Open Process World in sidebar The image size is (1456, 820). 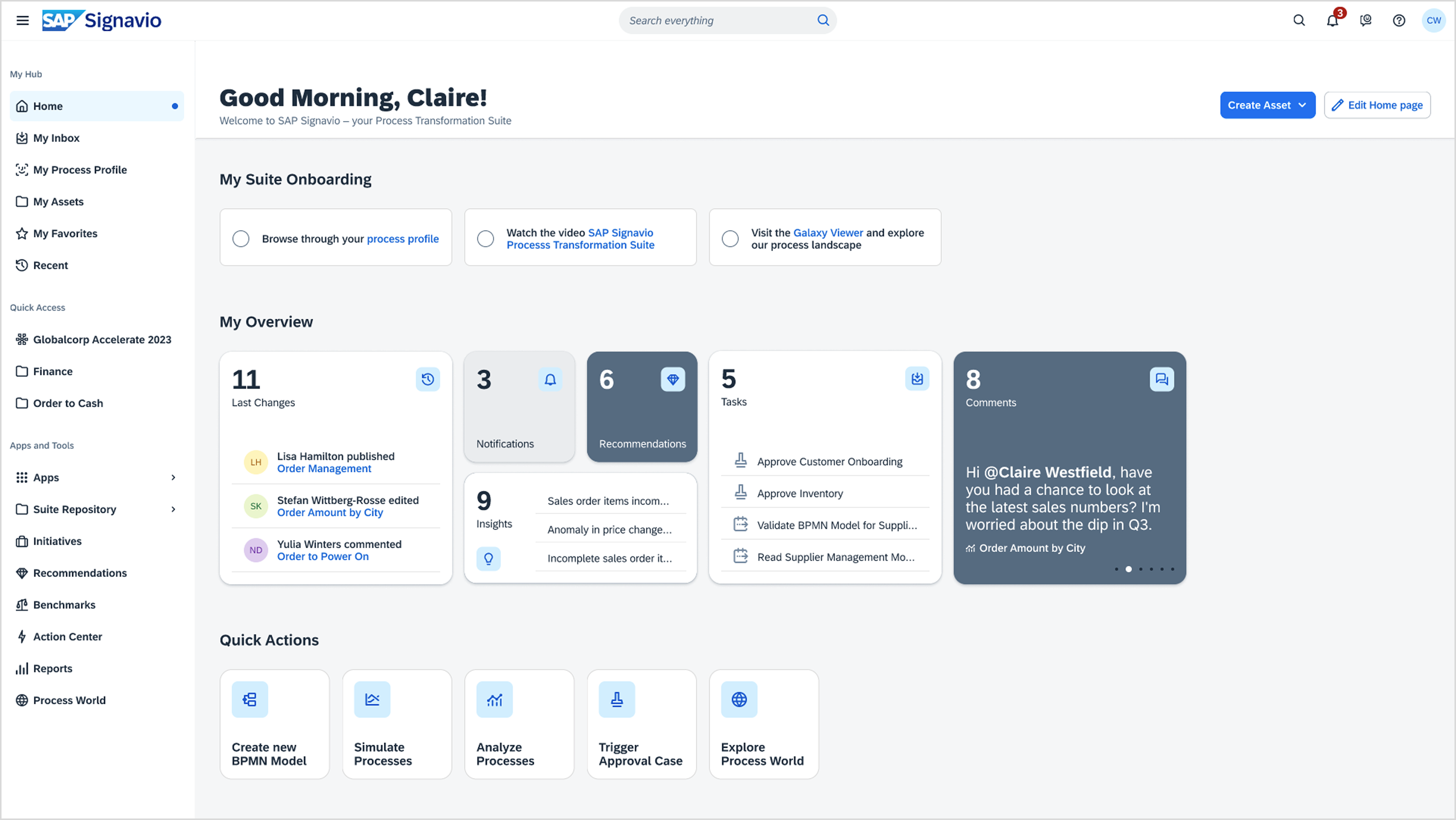pyautogui.click(x=96, y=700)
